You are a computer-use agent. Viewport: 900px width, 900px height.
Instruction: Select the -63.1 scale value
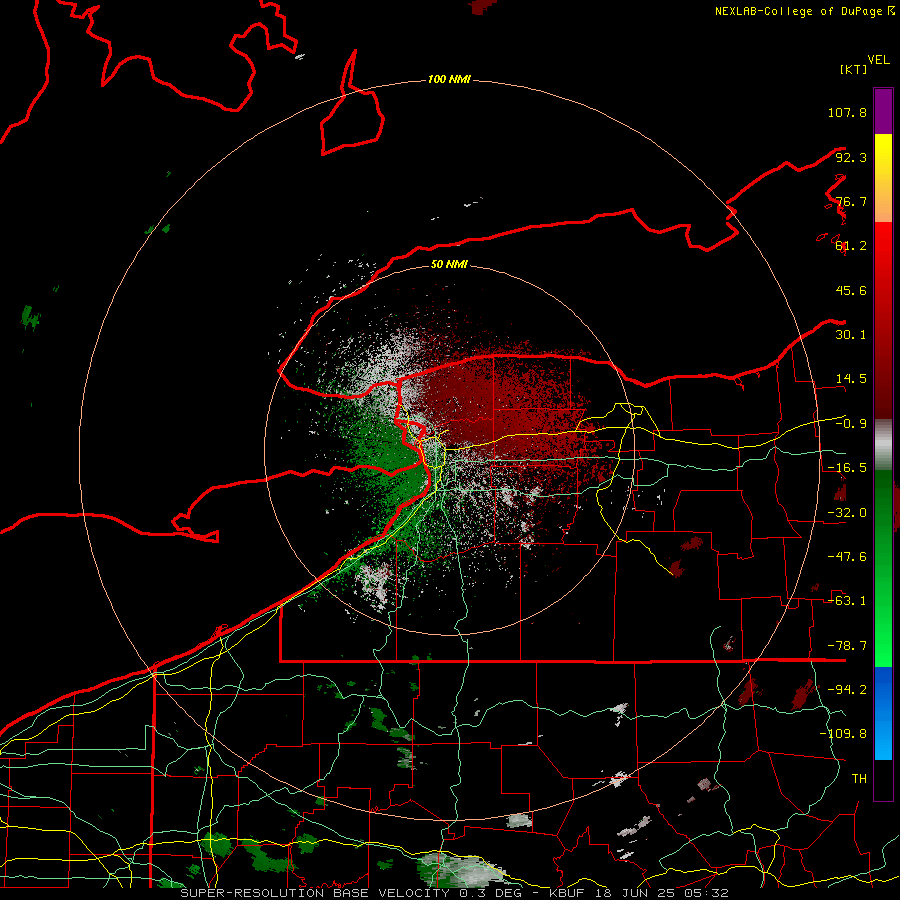847,601
